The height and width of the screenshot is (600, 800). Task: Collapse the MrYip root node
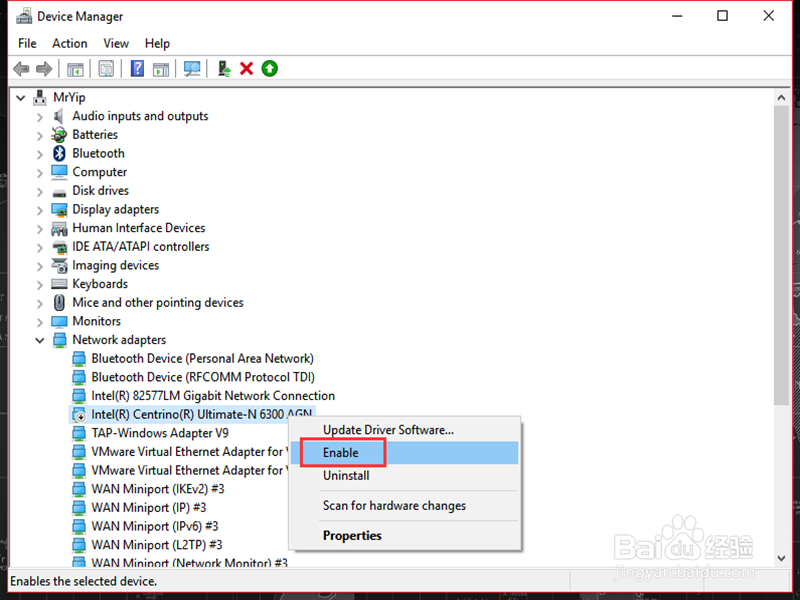click(x=20, y=97)
